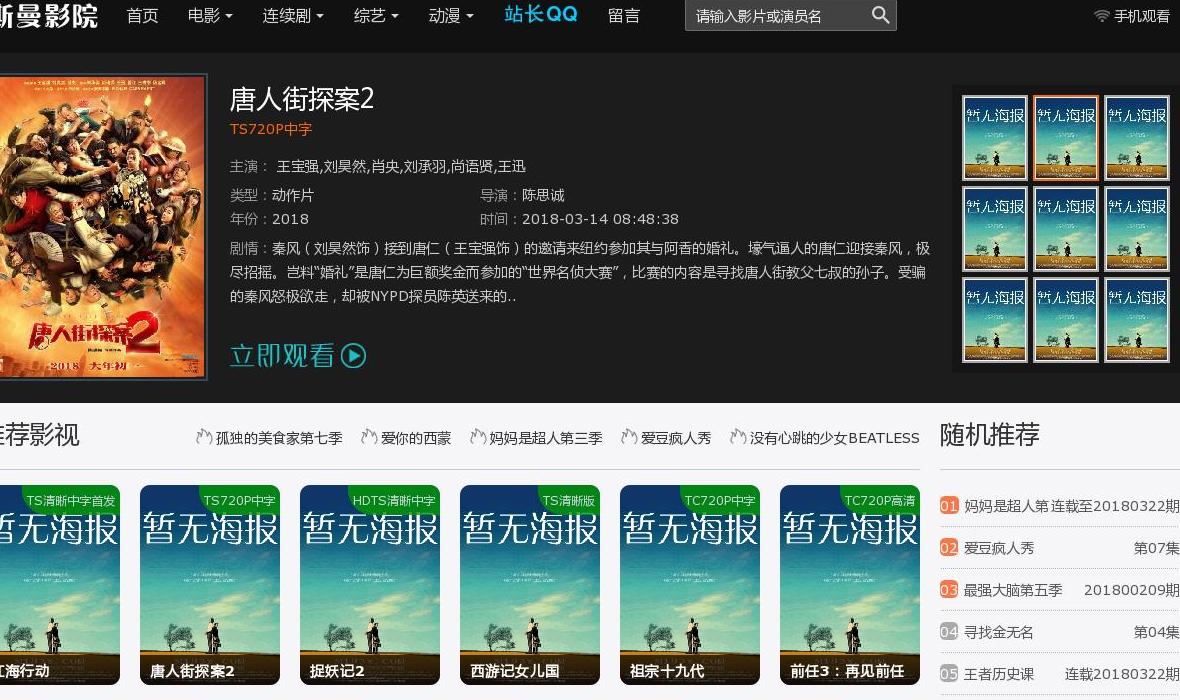Open the 捉妖记2 movie card

(x=370, y=585)
